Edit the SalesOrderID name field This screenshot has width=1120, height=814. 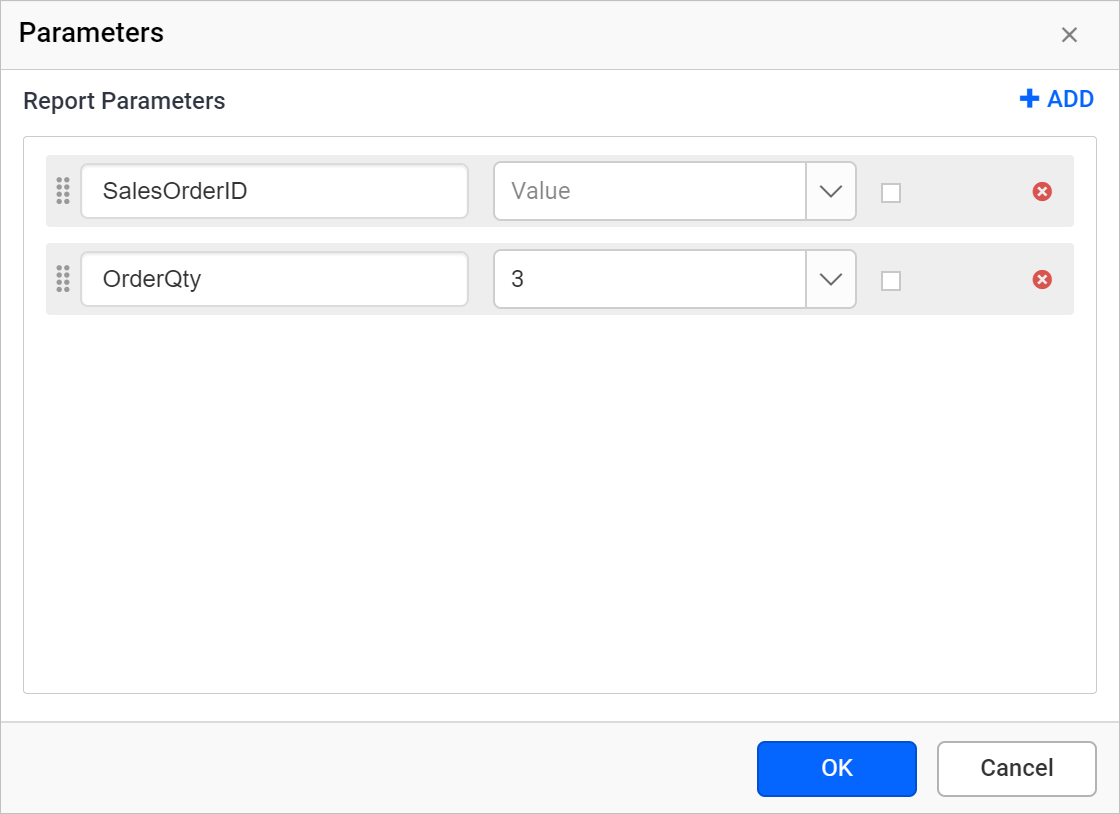click(274, 191)
